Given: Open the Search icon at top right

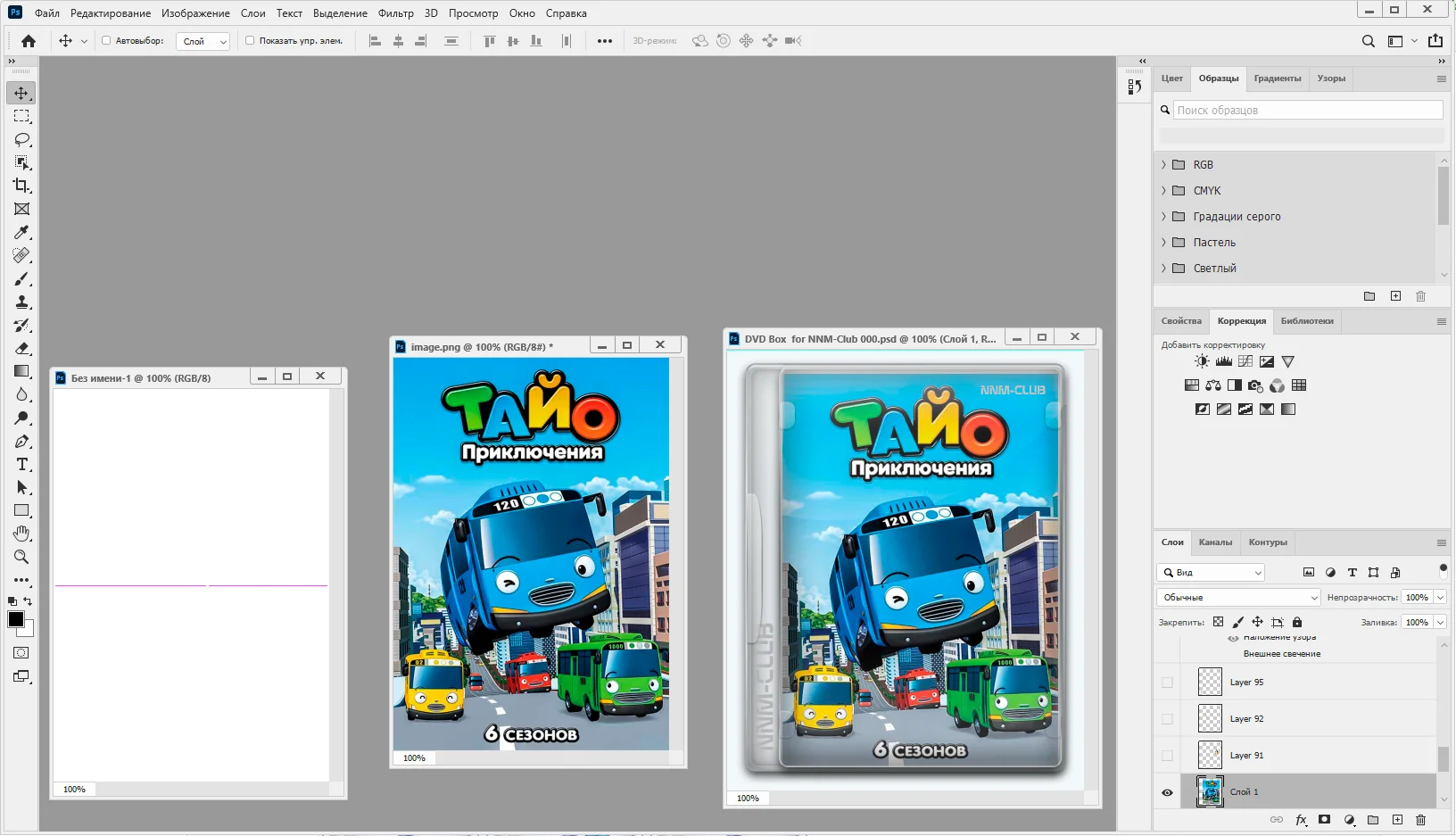Looking at the screenshot, I should pos(1368,41).
